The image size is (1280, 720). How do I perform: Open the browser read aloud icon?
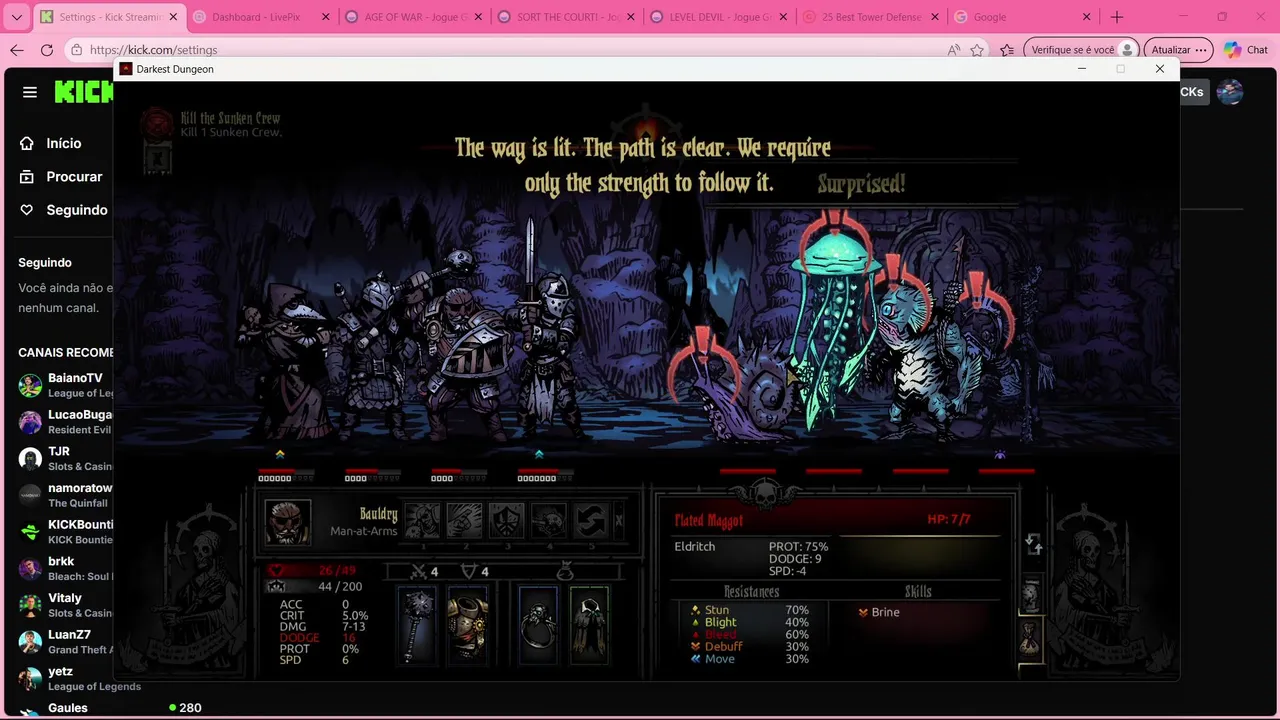coord(953,50)
